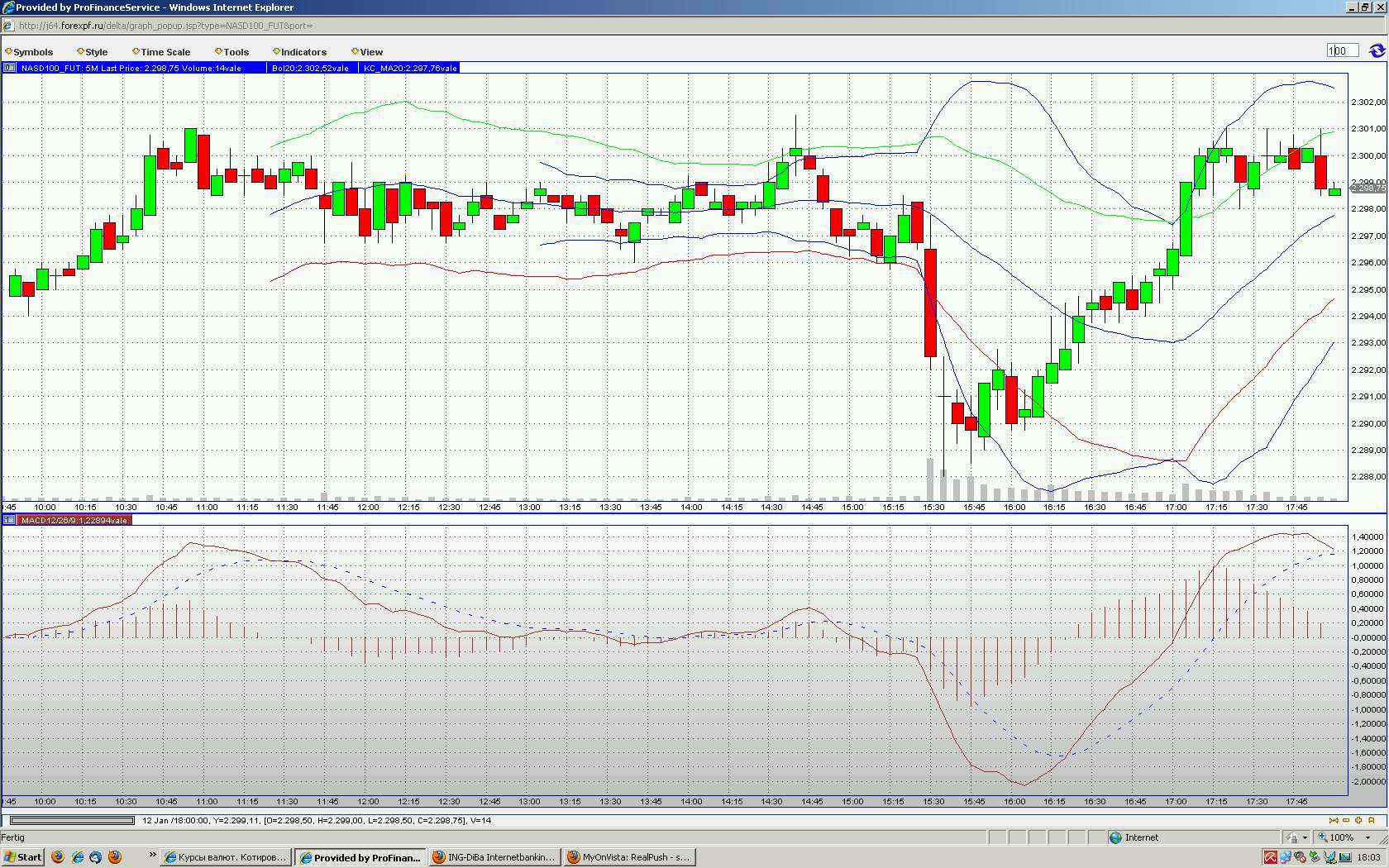Viewport: 1389px width, 868px height.
Task: Toggle the MACD panel header bar
Action: pyautogui.click(x=74, y=520)
